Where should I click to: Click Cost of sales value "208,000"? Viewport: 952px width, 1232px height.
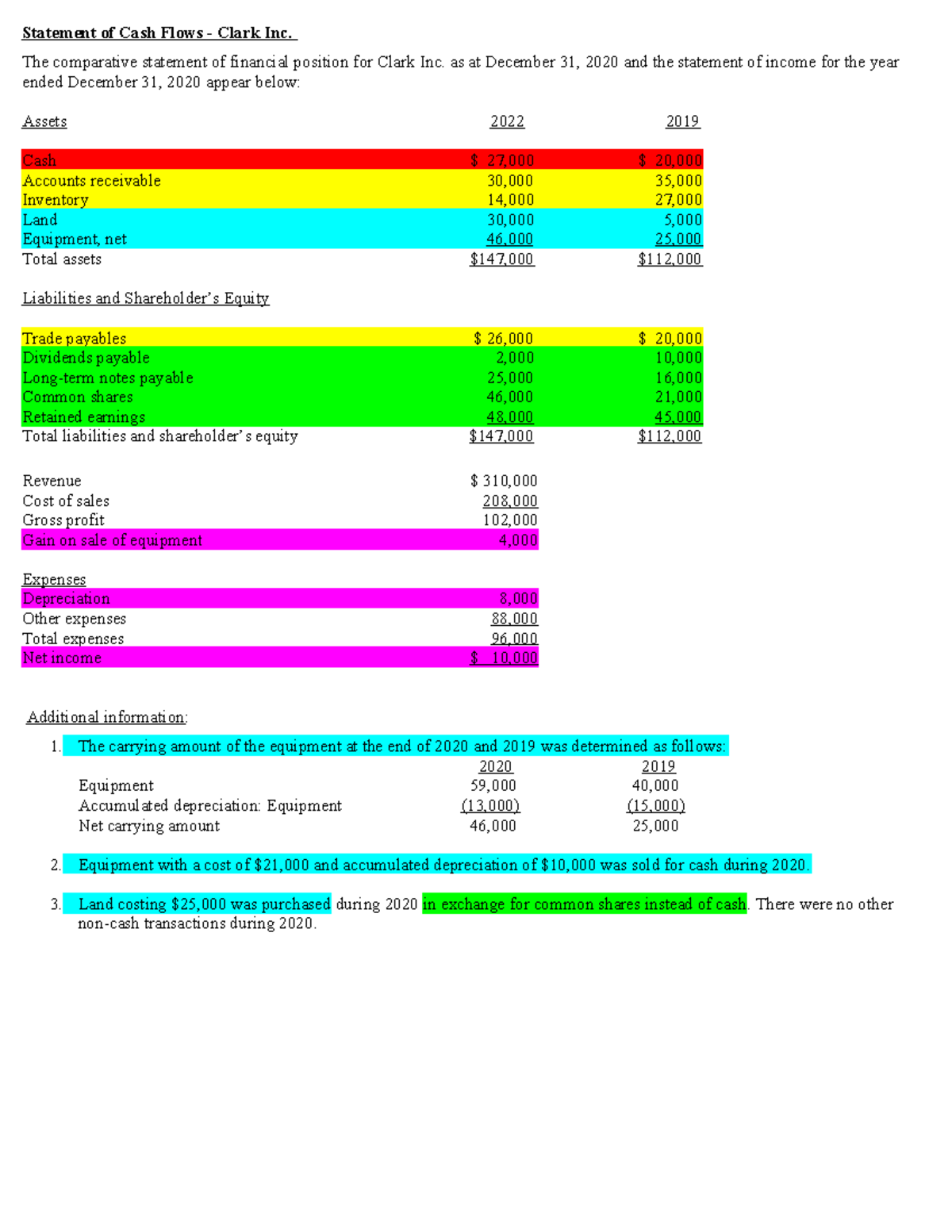tap(510, 501)
